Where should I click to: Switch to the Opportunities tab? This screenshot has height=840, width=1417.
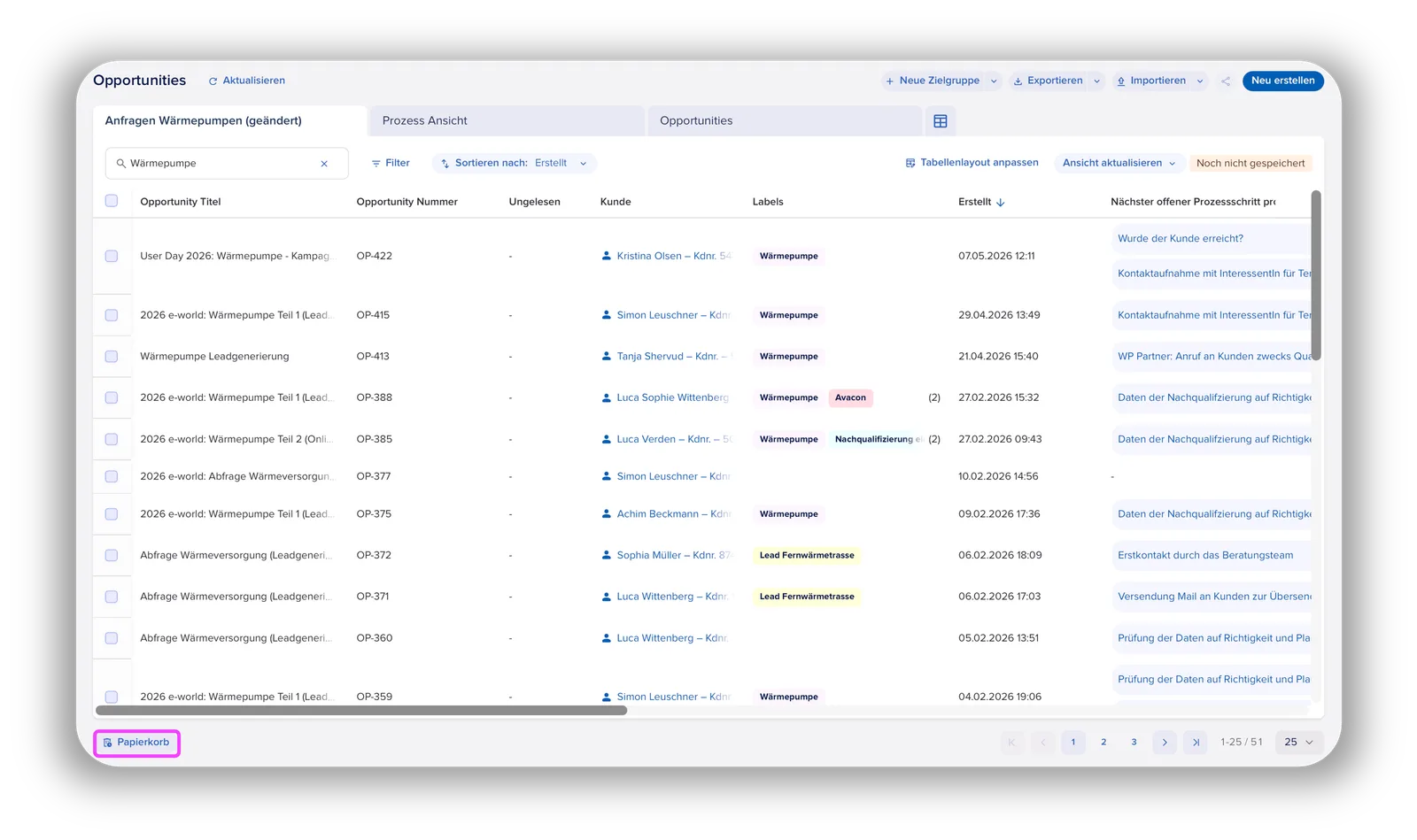pyautogui.click(x=785, y=121)
